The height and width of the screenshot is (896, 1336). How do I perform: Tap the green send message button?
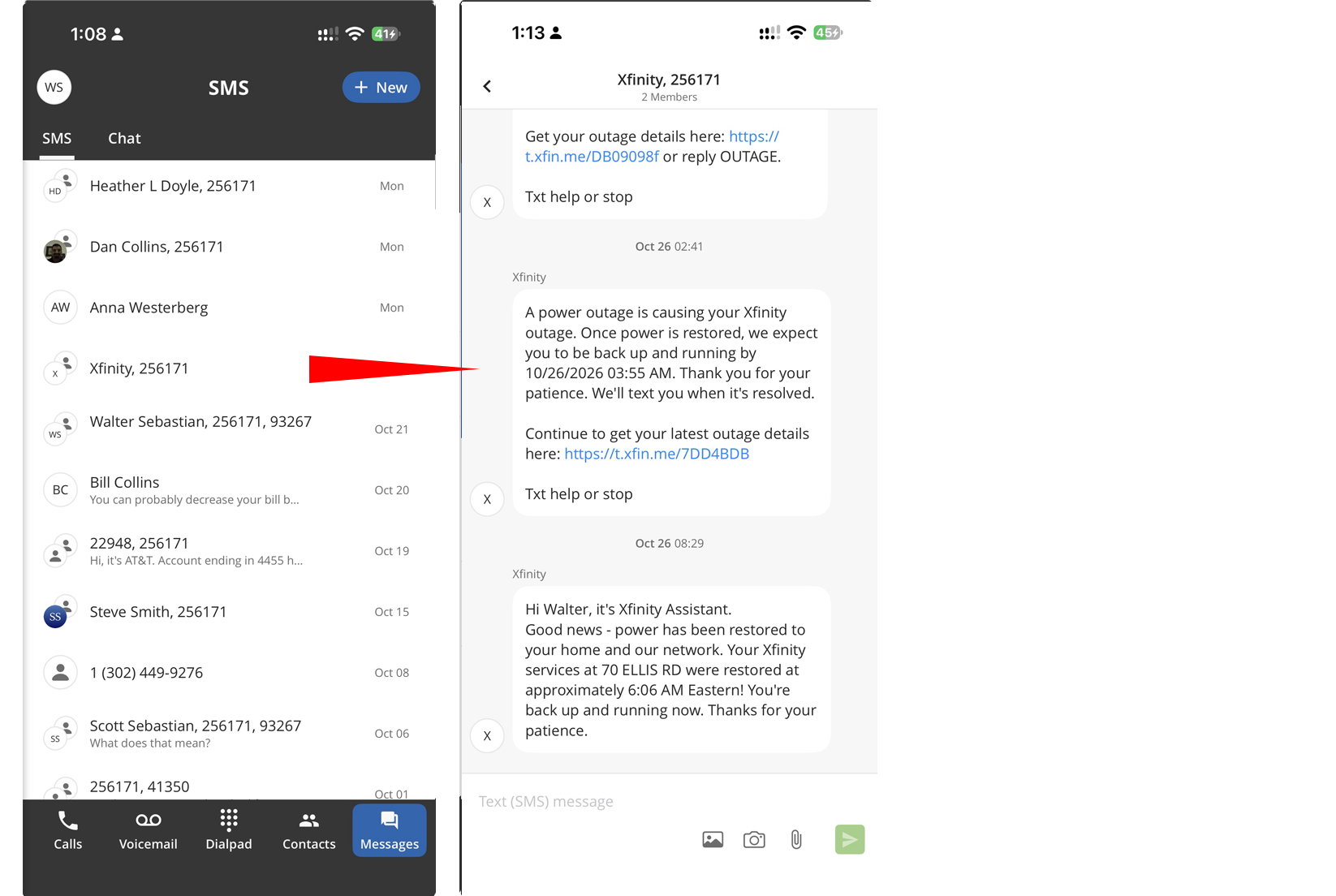point(850,839)
